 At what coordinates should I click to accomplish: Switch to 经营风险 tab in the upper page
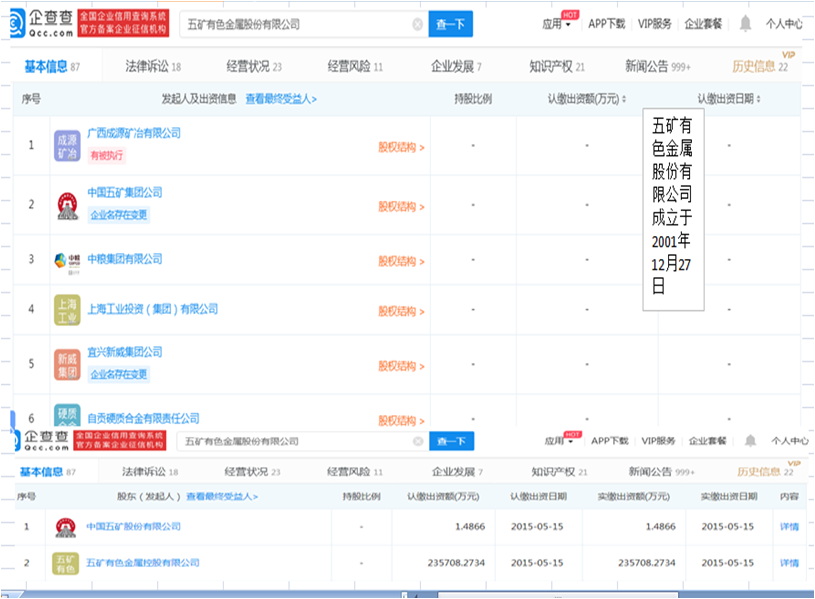355,67
